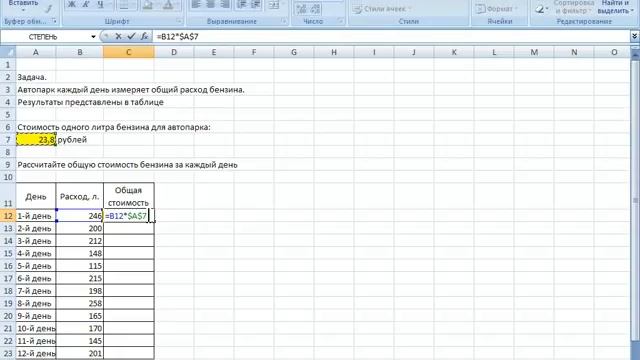
Task: Select column D header
Action: coord(174,52)
